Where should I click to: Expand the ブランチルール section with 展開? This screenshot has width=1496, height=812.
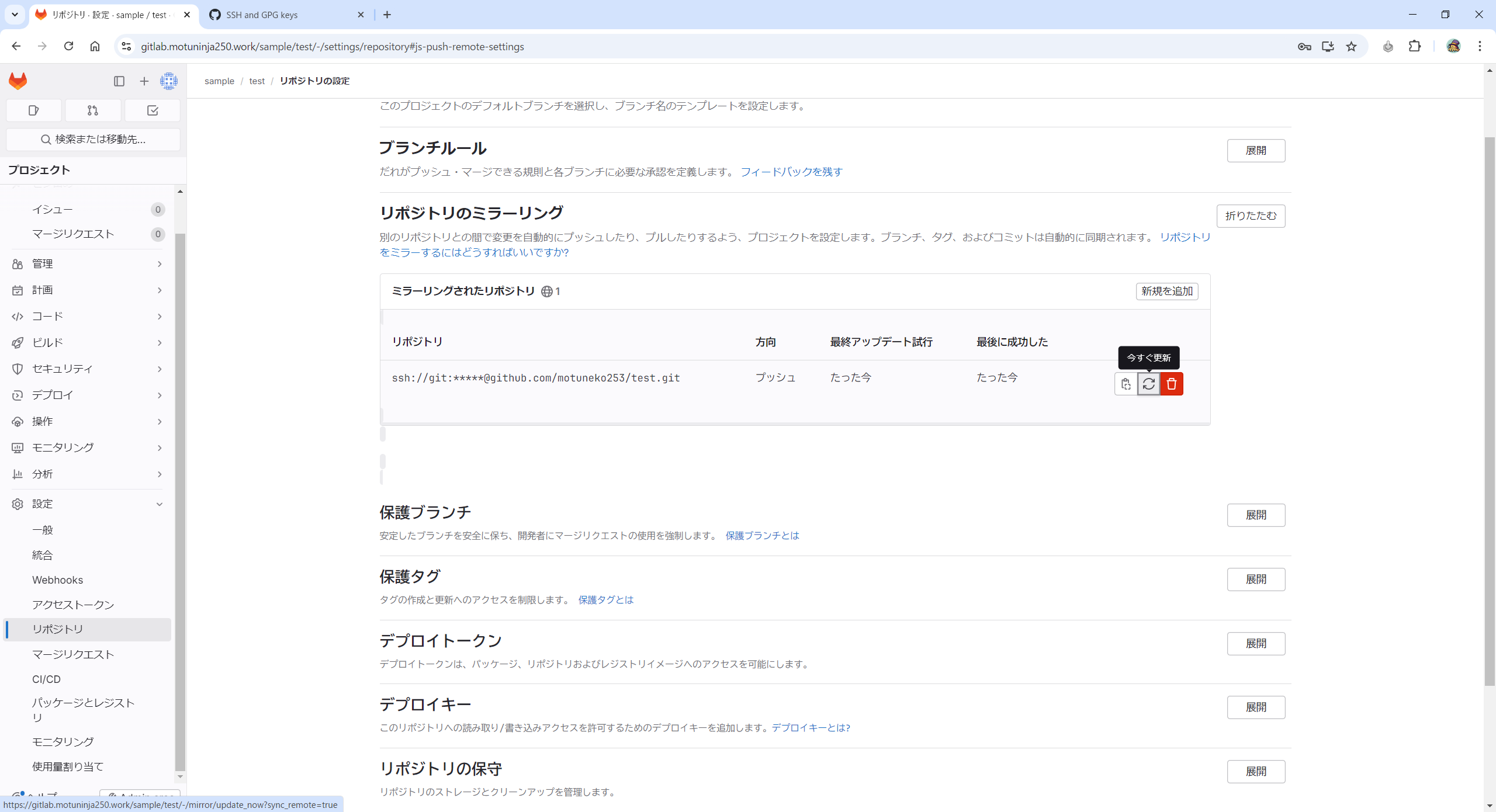pyautogui.click(x=1255, y=151)
